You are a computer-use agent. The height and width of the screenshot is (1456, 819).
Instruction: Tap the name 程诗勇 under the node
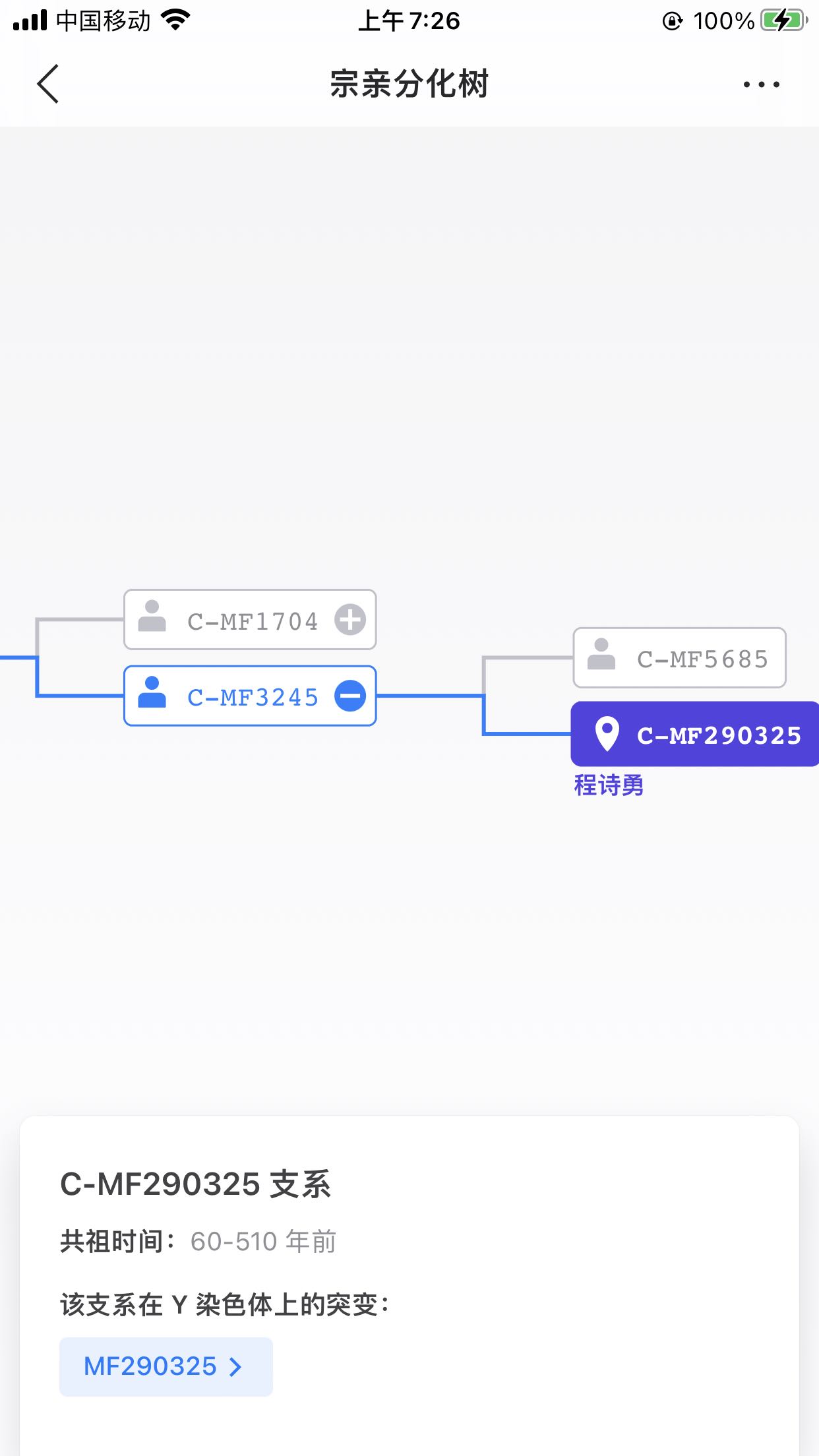point(609,785)
